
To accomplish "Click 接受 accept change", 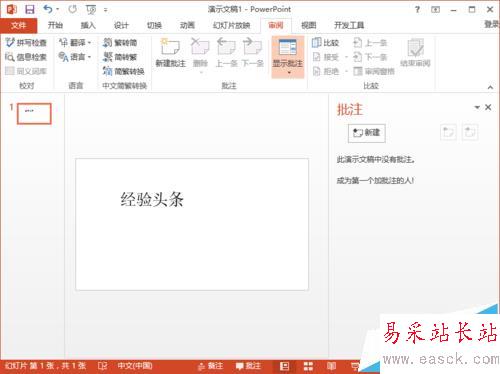I will coord(326,57).
